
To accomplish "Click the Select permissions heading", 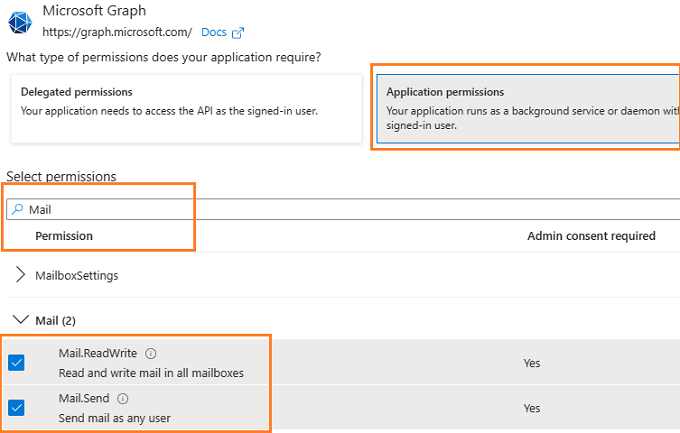I will click(61, 177).
